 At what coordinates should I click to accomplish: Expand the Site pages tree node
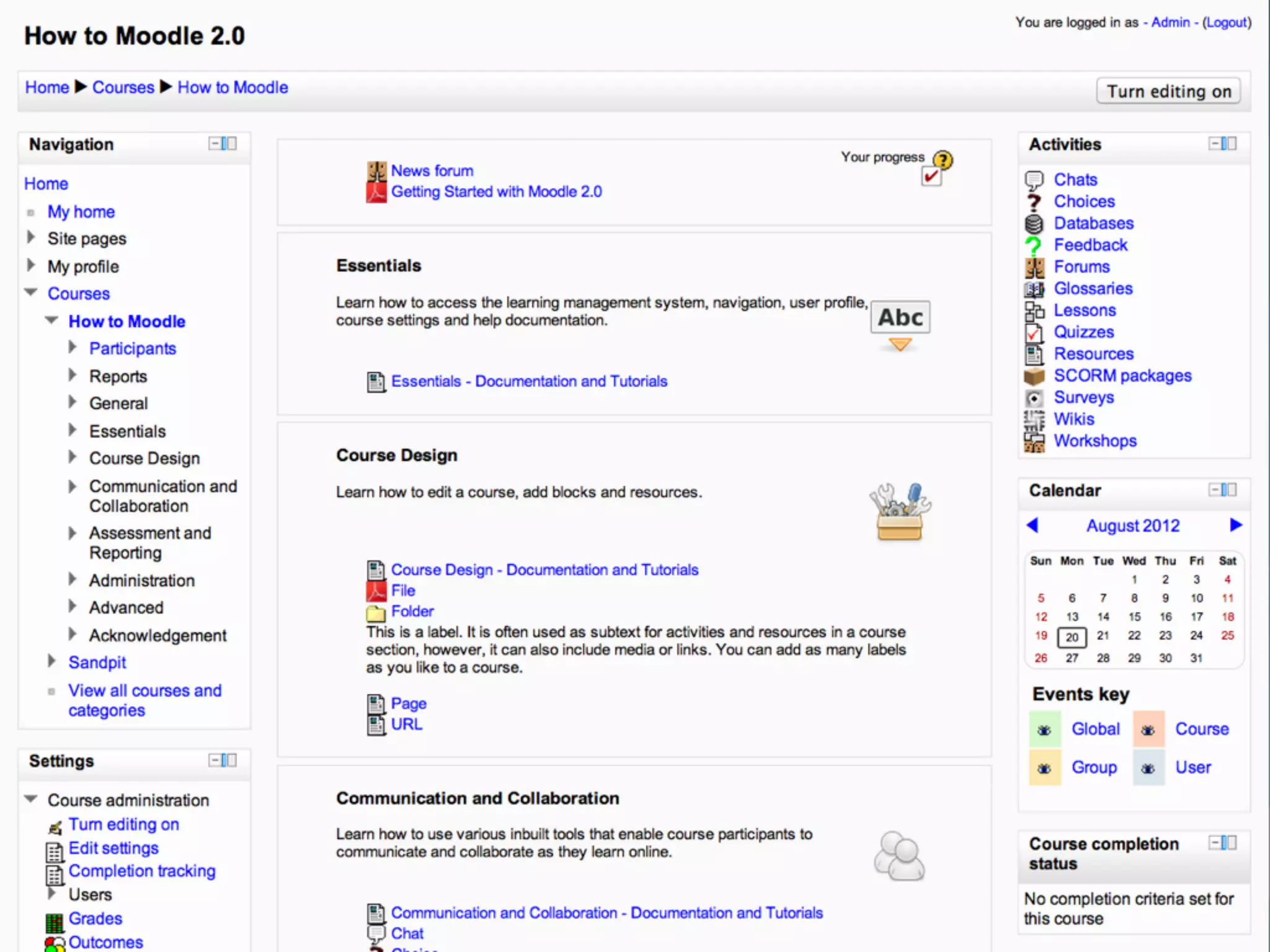[31, 238]
